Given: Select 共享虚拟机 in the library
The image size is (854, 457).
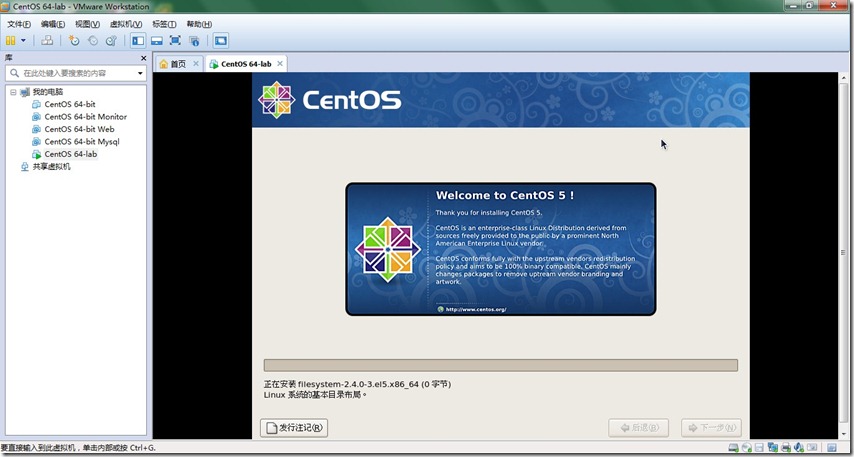Looking at the screenshot, I should (x=51, y=167).
